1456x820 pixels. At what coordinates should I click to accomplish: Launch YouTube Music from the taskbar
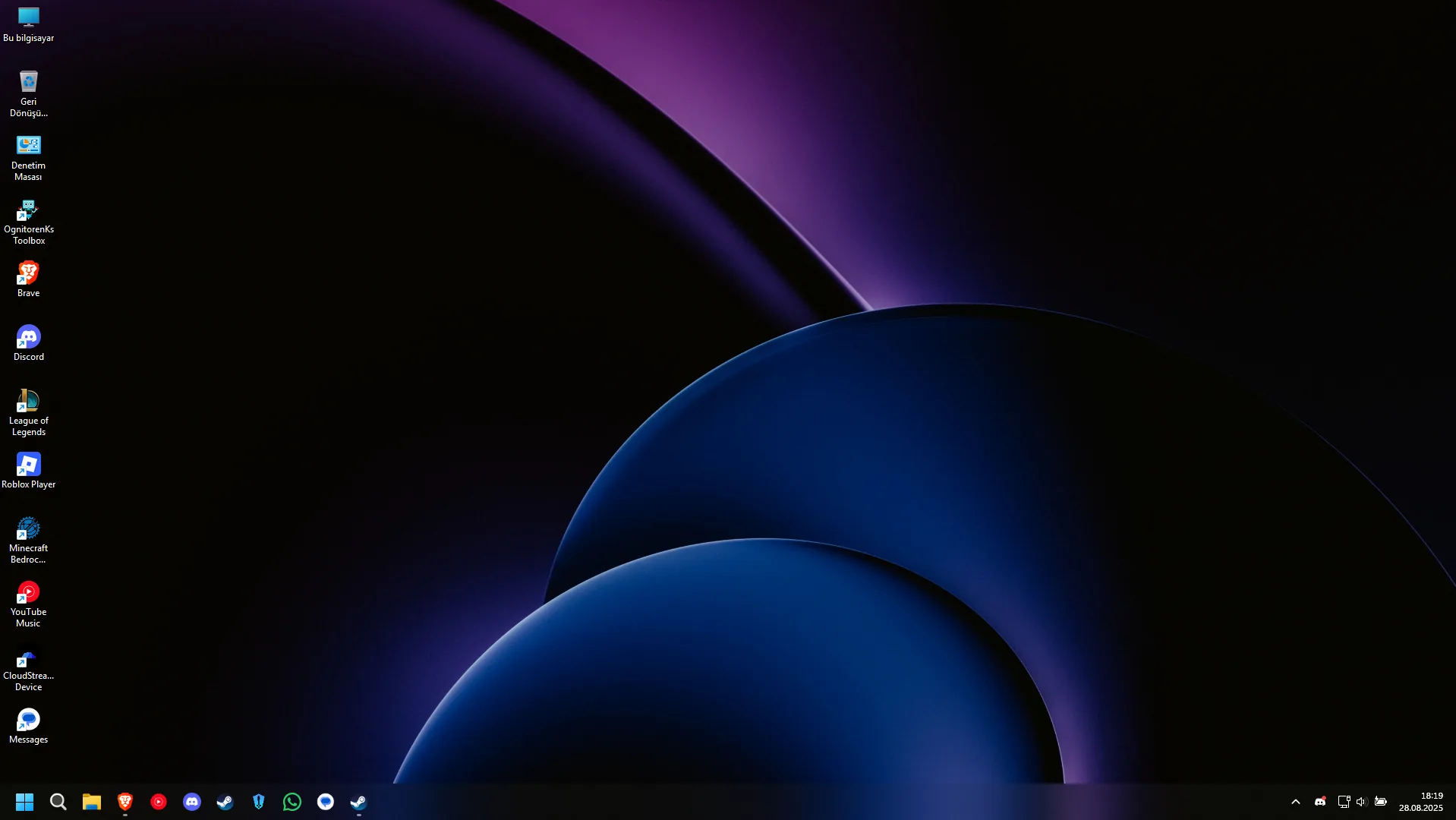tap(159, 802)
